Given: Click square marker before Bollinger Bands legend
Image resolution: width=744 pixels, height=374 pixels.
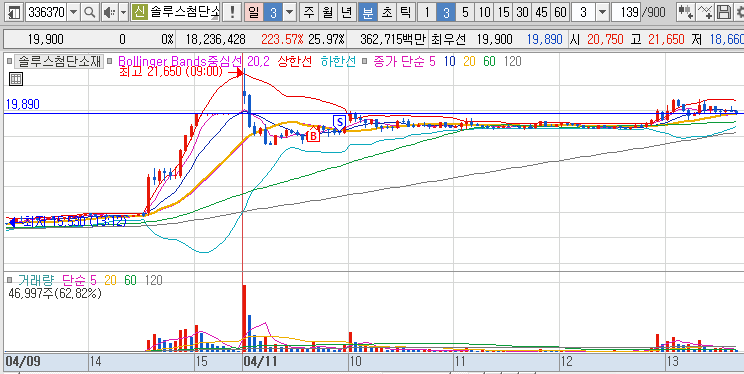Looking at the screenshot, I should point(111,61).
